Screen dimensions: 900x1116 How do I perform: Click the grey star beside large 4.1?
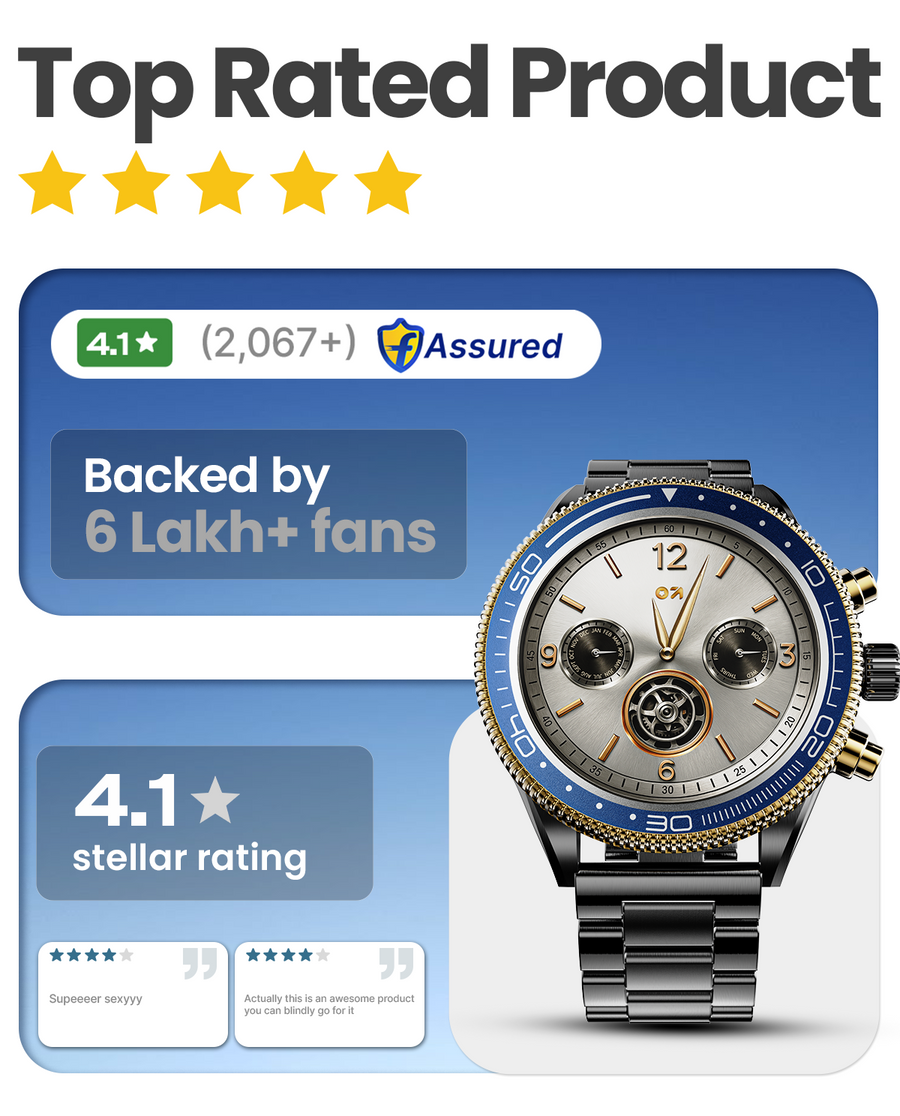215,799
